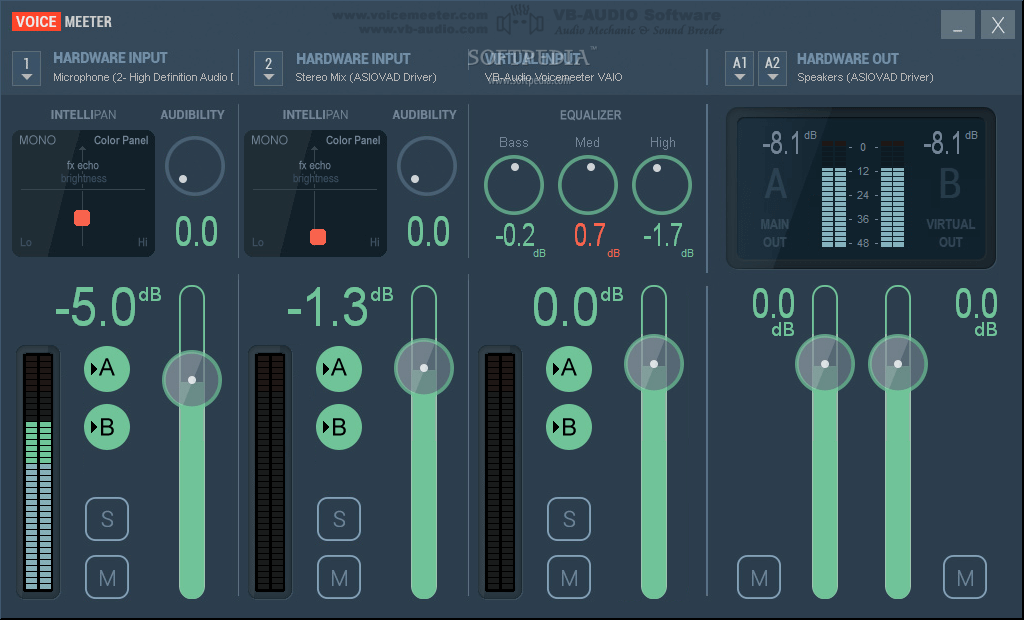Click the -5.0 dB gain fader handle
1024x620 pixels.
tap(192, 379)
